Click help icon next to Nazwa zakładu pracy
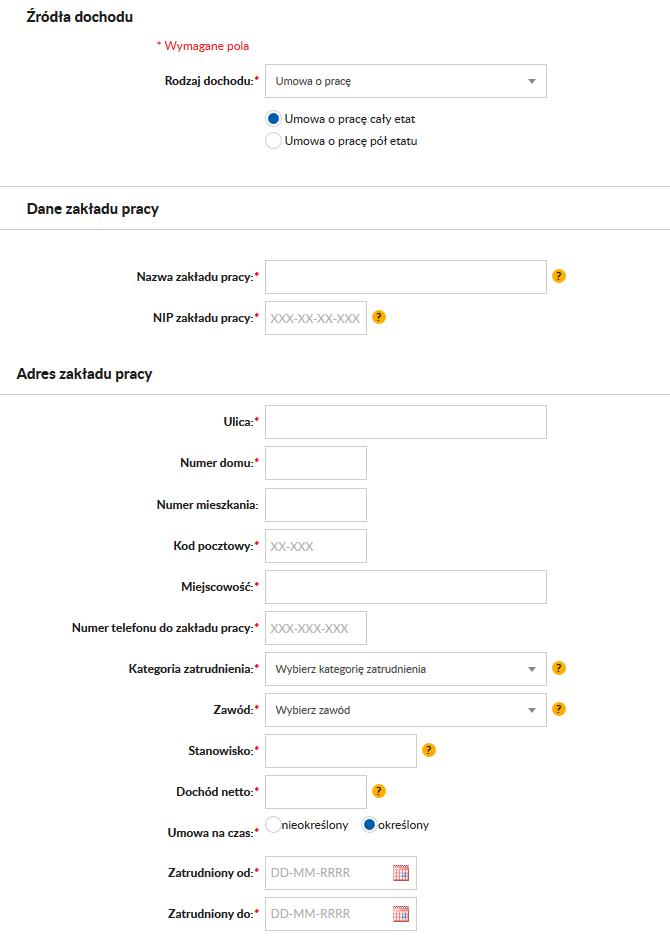The height and width of the screenshot is (936, 670). click(559, 276)
